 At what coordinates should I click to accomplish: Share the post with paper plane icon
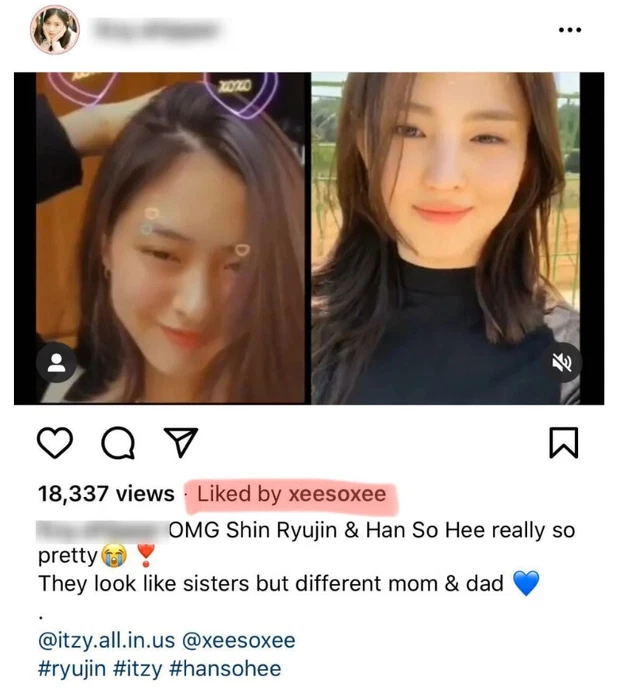pyautogui.click(x=181, y=442)
